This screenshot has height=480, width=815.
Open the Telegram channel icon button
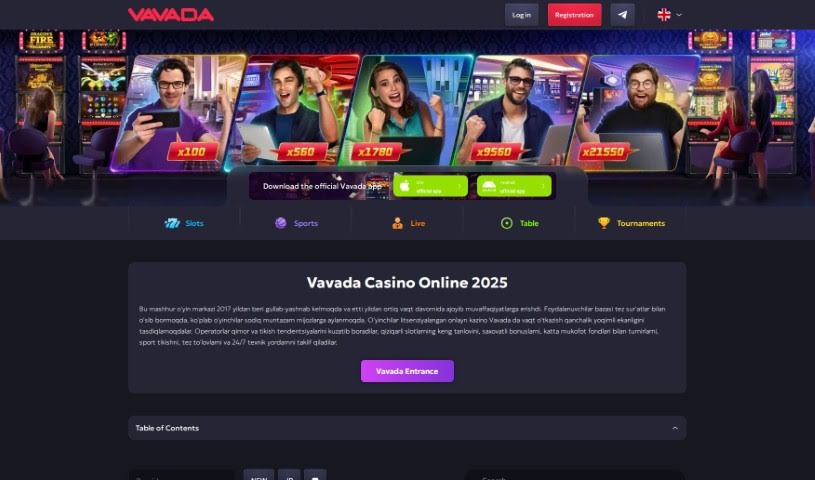622,15
